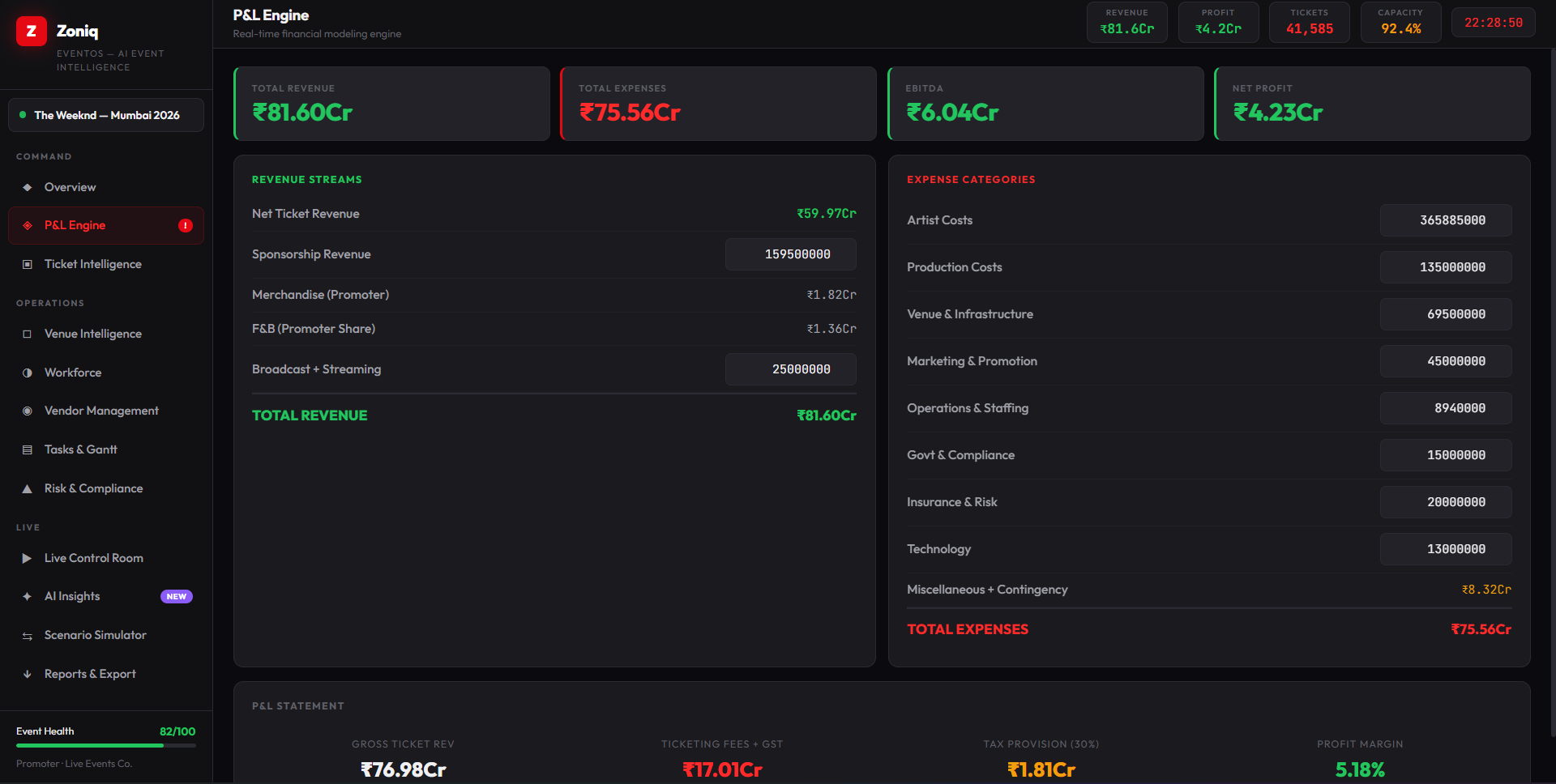The image size is (1556, 784).
Task: Edit the Artist Costs value field
Action: pyautogui.click(x=1445, y=220)
